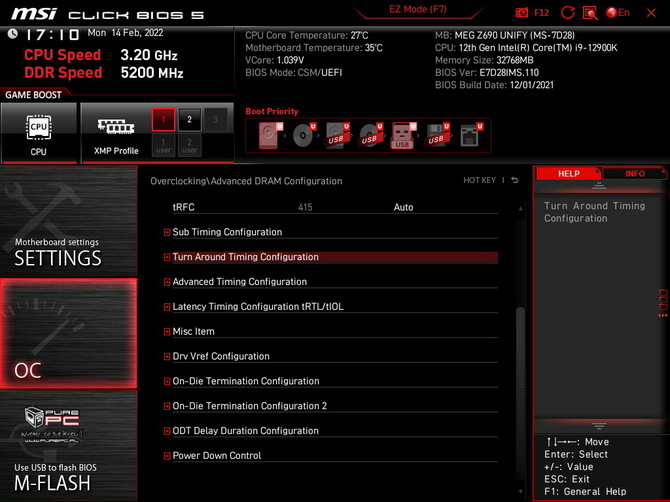Select the hard disk boot device icon
670x502 pixels.
(270, 135)
